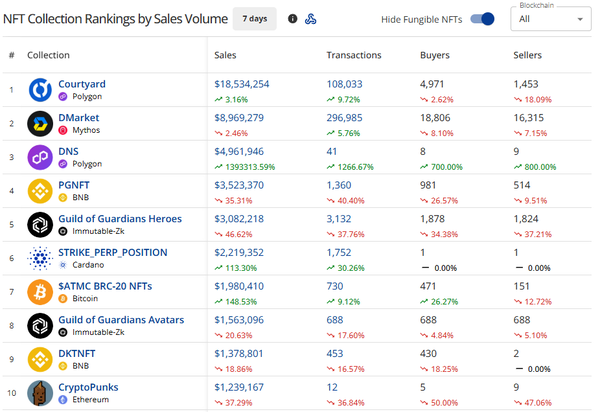Click the blue webhook/API icon in header

tap(310, 19)
